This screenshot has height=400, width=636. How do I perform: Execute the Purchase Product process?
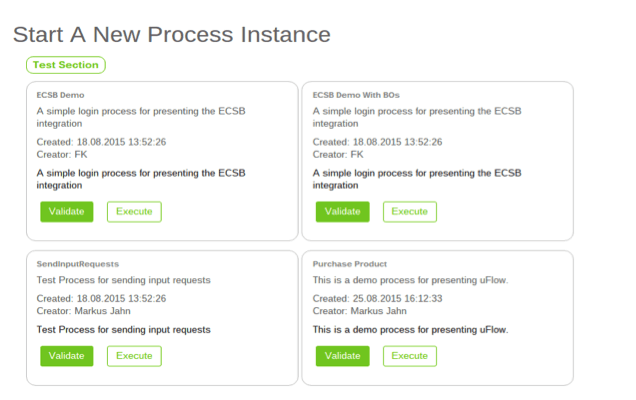click(410, 356)
